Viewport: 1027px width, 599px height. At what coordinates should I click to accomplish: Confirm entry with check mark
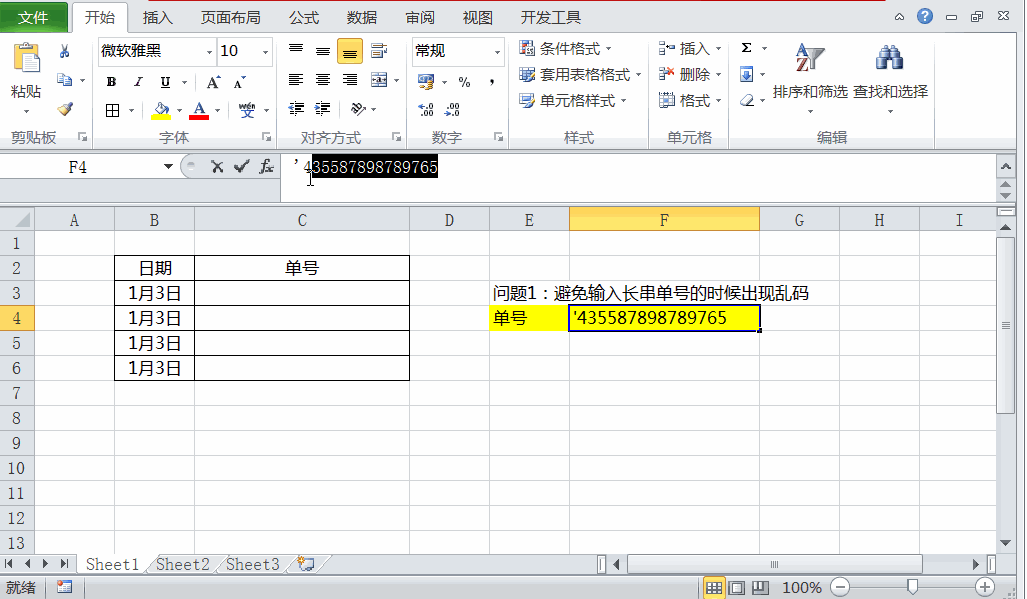pyautogui.click(x=242, y=168)
